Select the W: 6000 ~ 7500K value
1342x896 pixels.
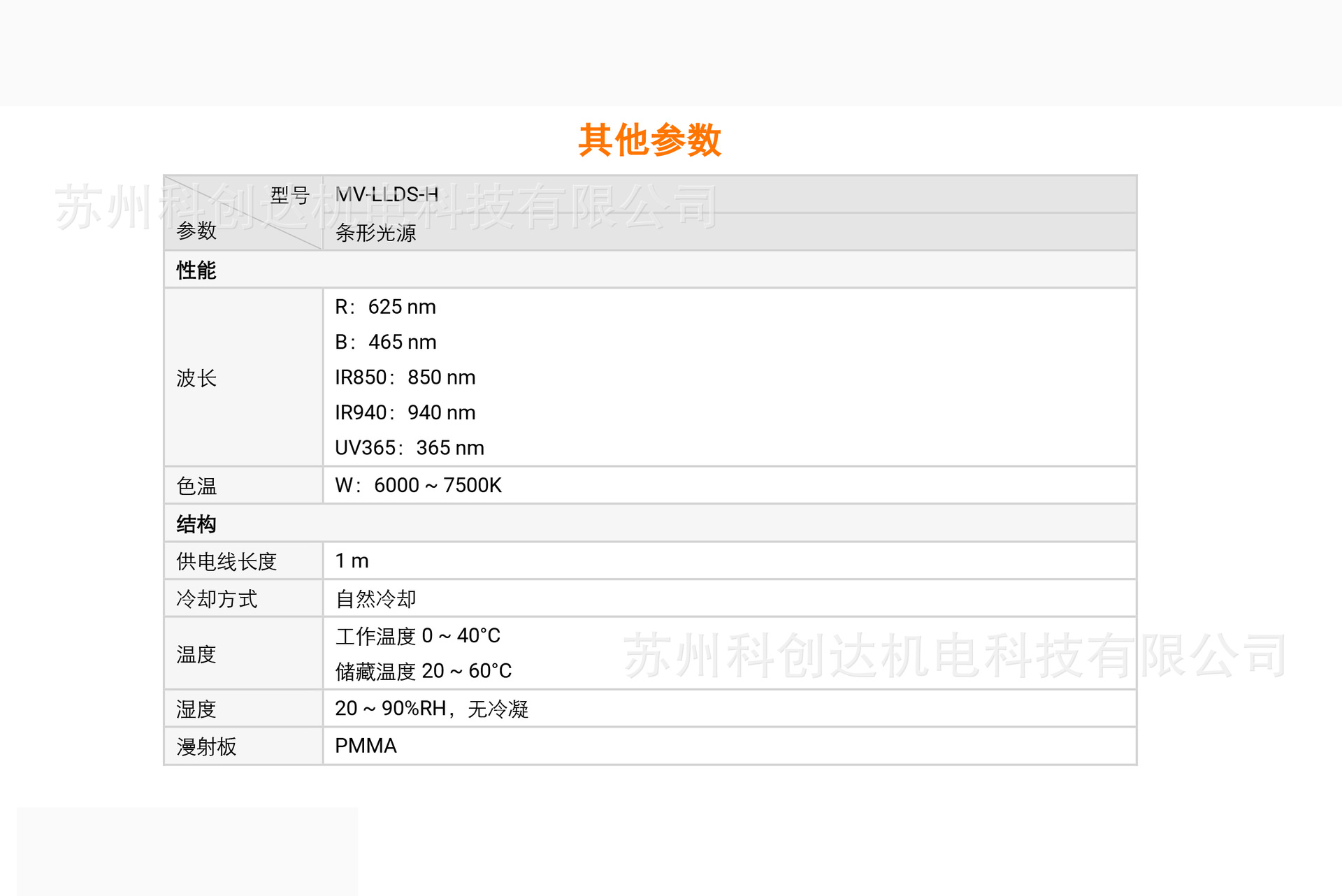click(x=418, y=485)
